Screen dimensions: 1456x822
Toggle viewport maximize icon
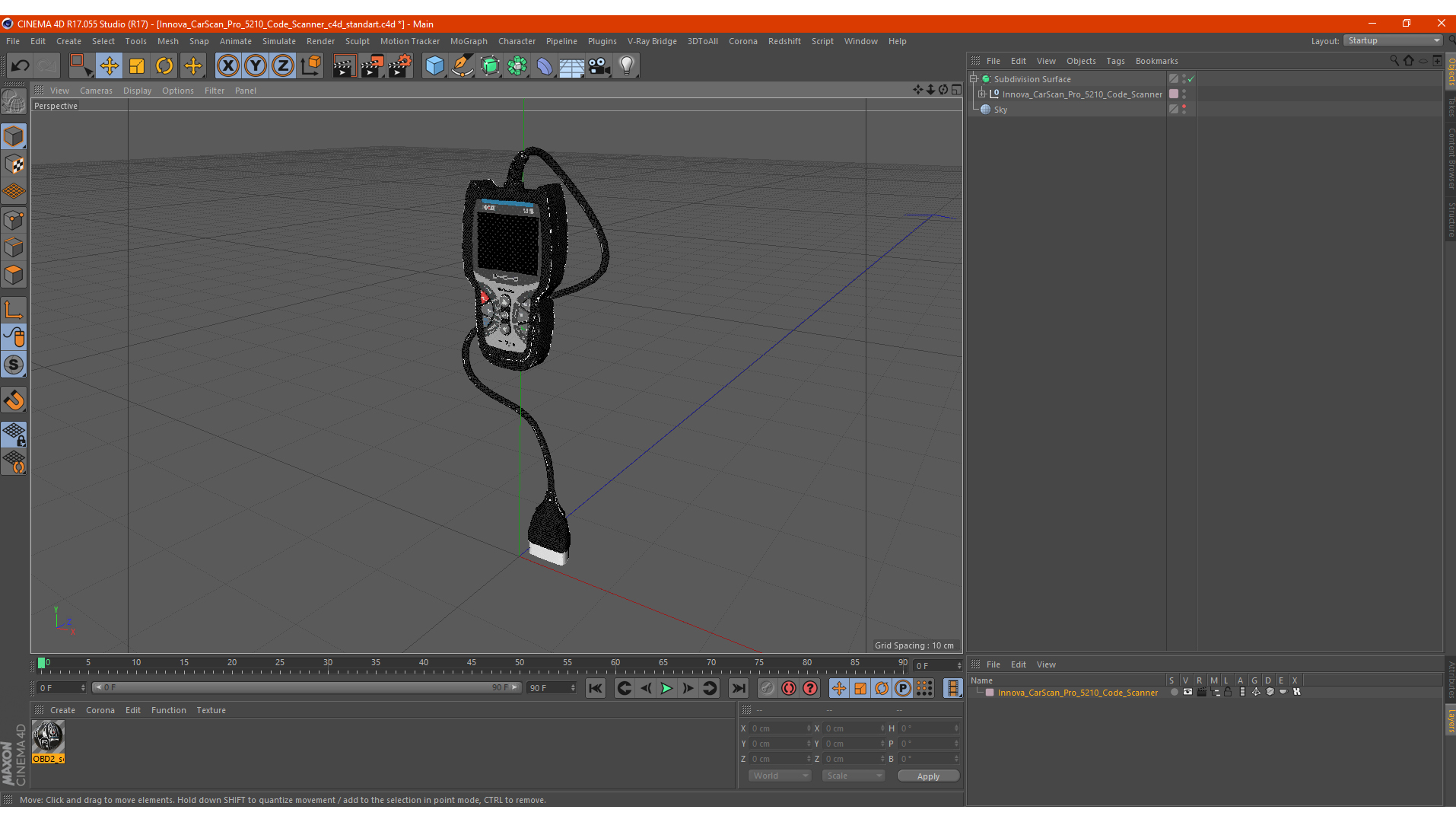pos(956,90)
